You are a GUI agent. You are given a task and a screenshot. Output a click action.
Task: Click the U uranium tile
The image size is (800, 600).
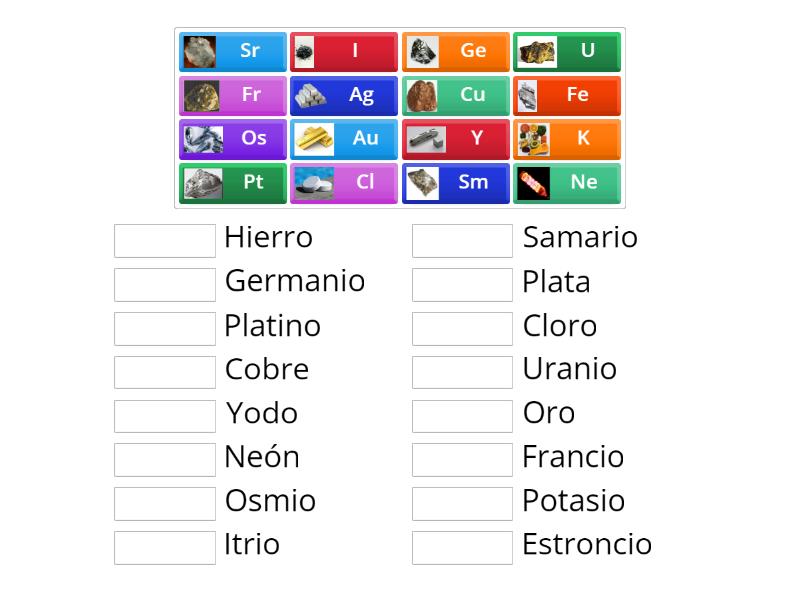click(566, 51)
